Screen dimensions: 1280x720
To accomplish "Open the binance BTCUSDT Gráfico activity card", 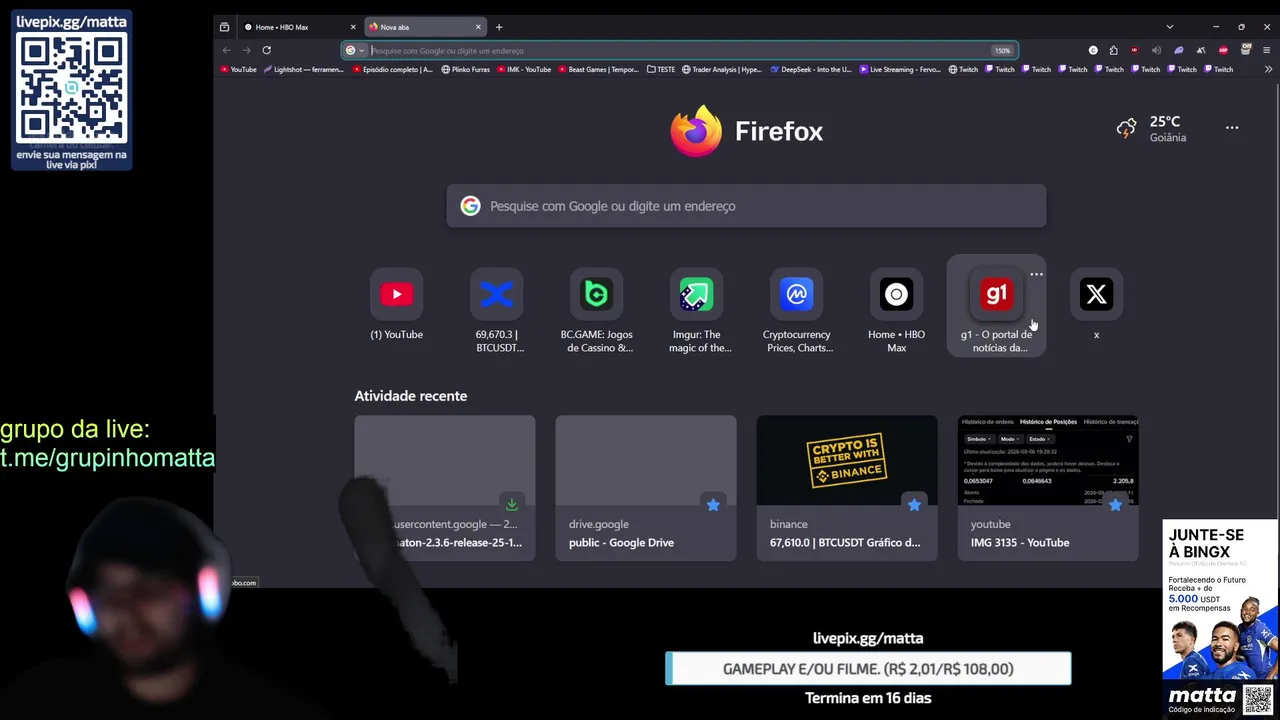I will point(847,488).
